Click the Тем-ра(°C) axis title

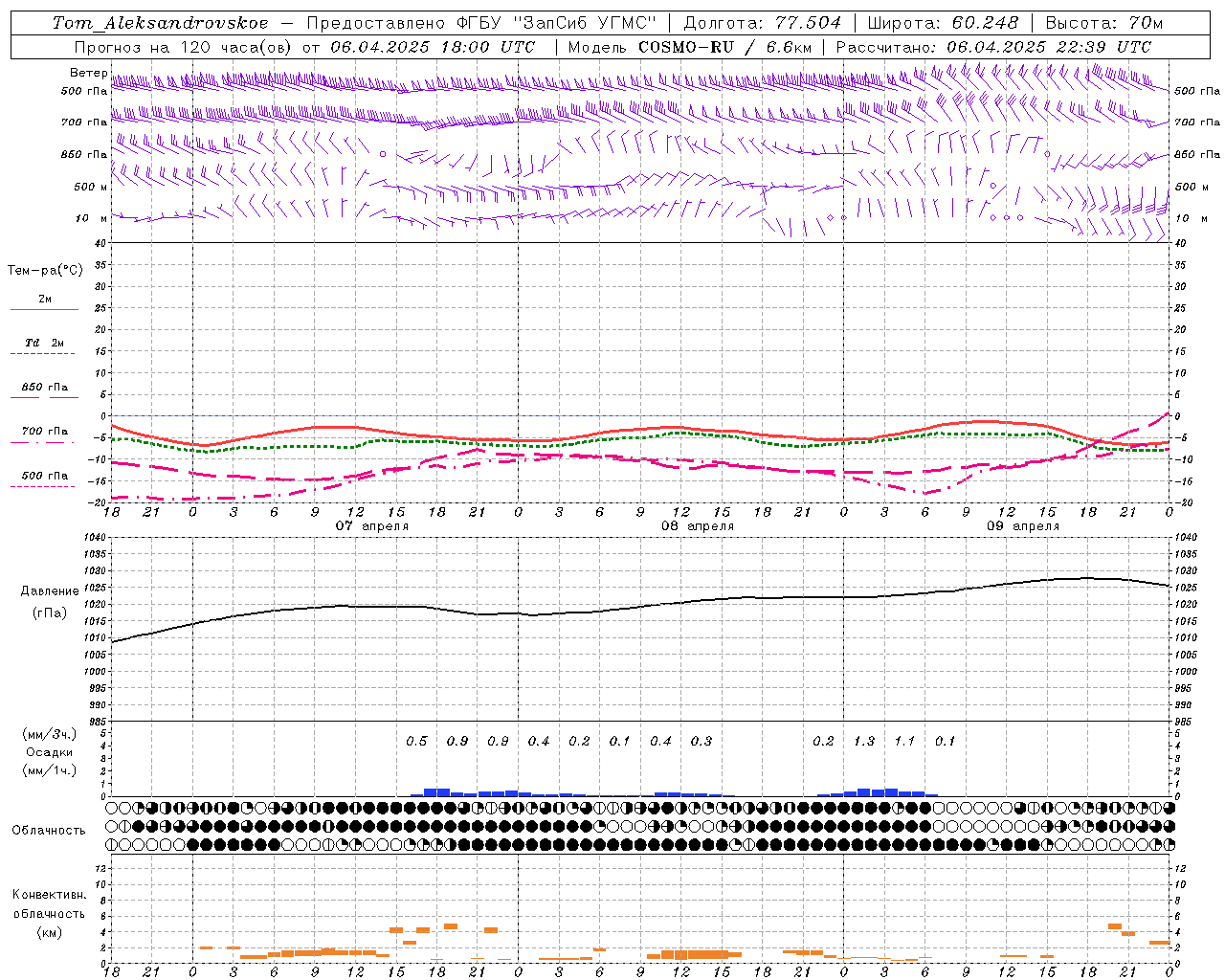pos(45,271)
